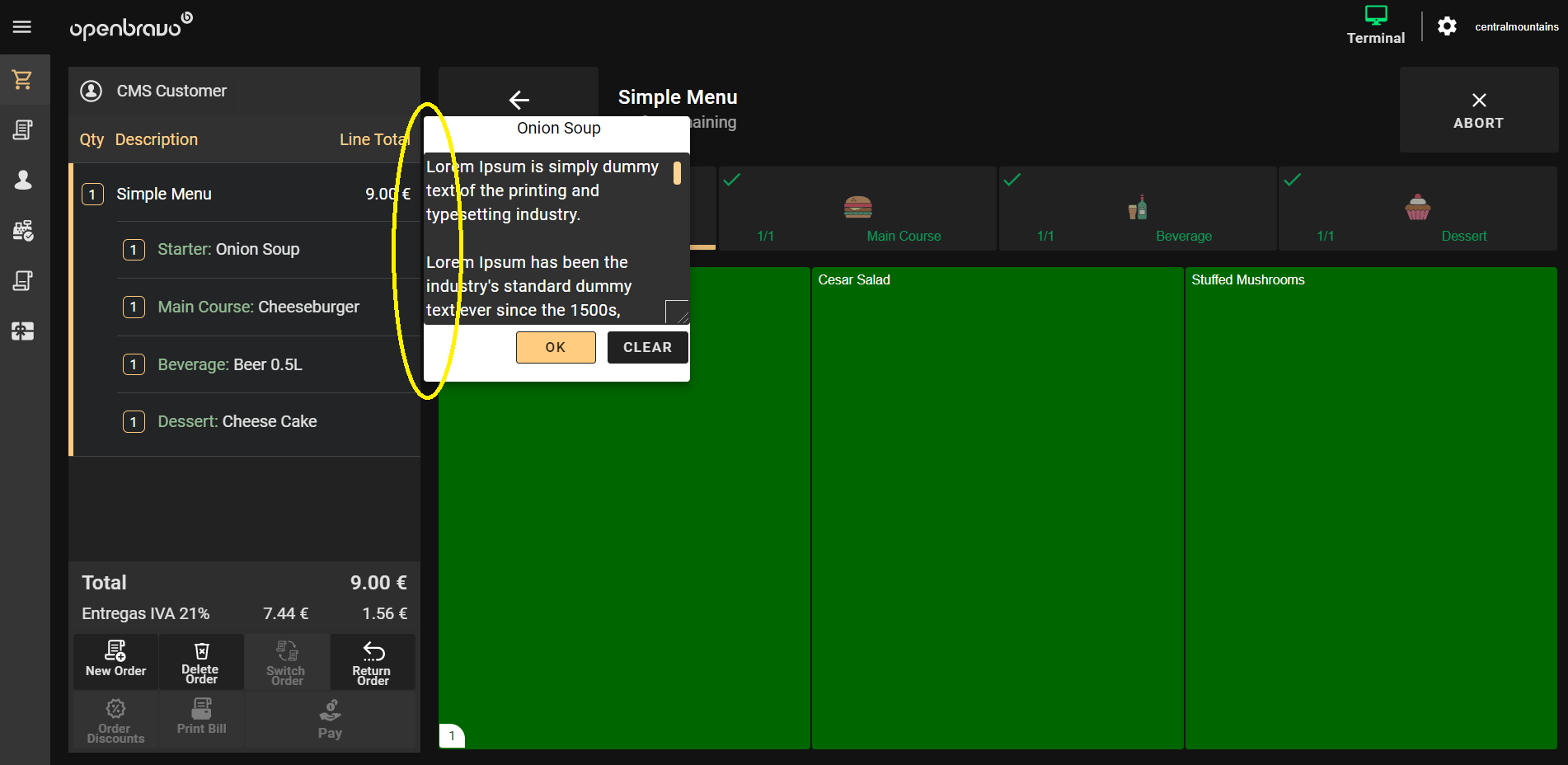1568x765 pixels.
Task: Select the Main Course burger category
Action: [x=857, y=209]
